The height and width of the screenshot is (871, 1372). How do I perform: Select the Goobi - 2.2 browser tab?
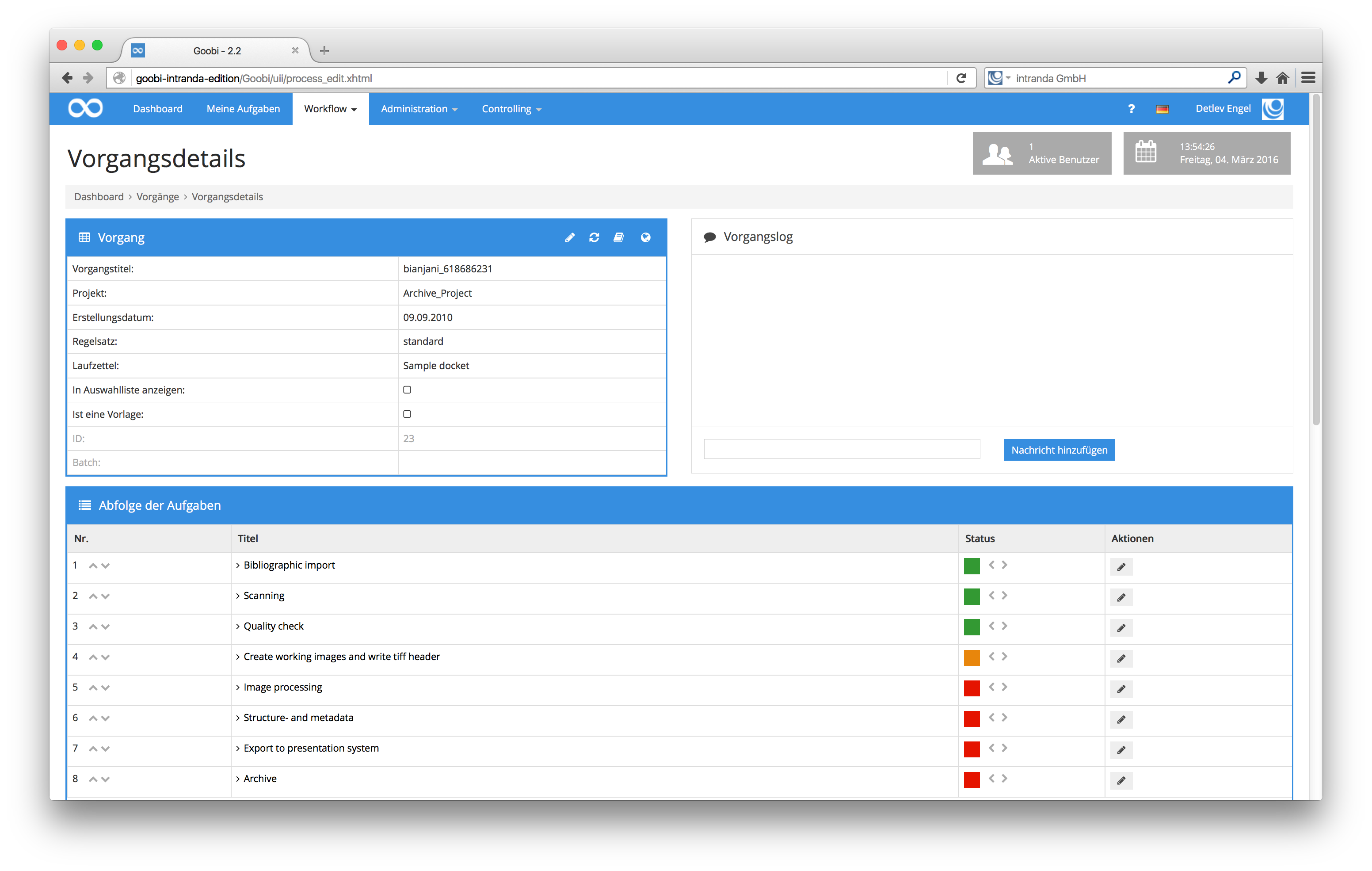click(x=217, y=51)
